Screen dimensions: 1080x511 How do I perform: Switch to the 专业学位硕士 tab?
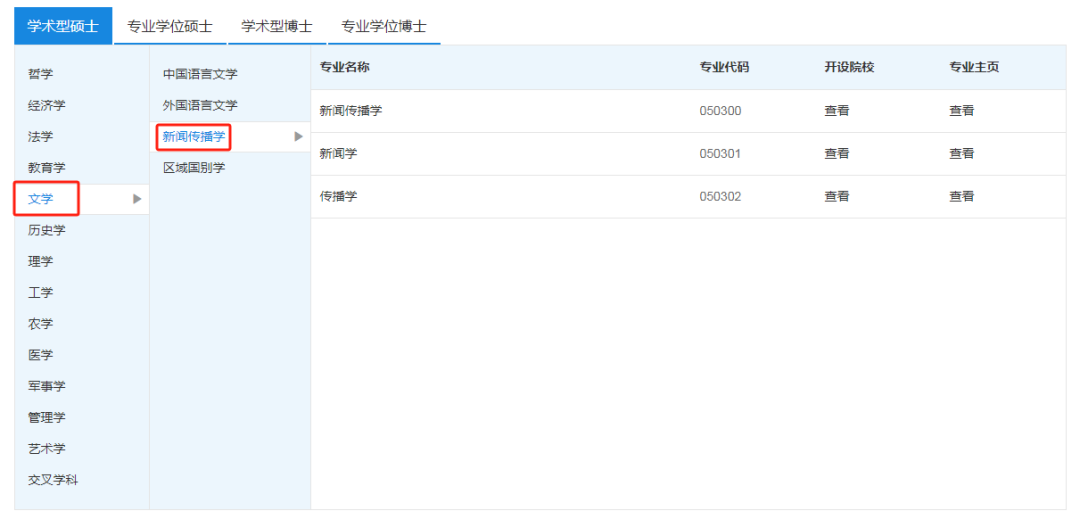(x=170, y=27)
